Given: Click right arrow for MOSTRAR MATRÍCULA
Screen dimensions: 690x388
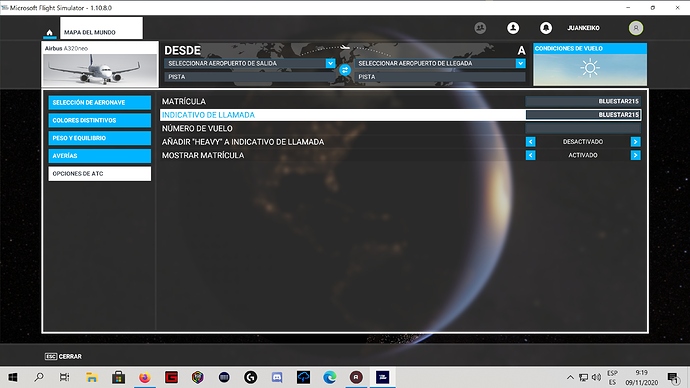Looking at the screenshot, I should point(635,155).
